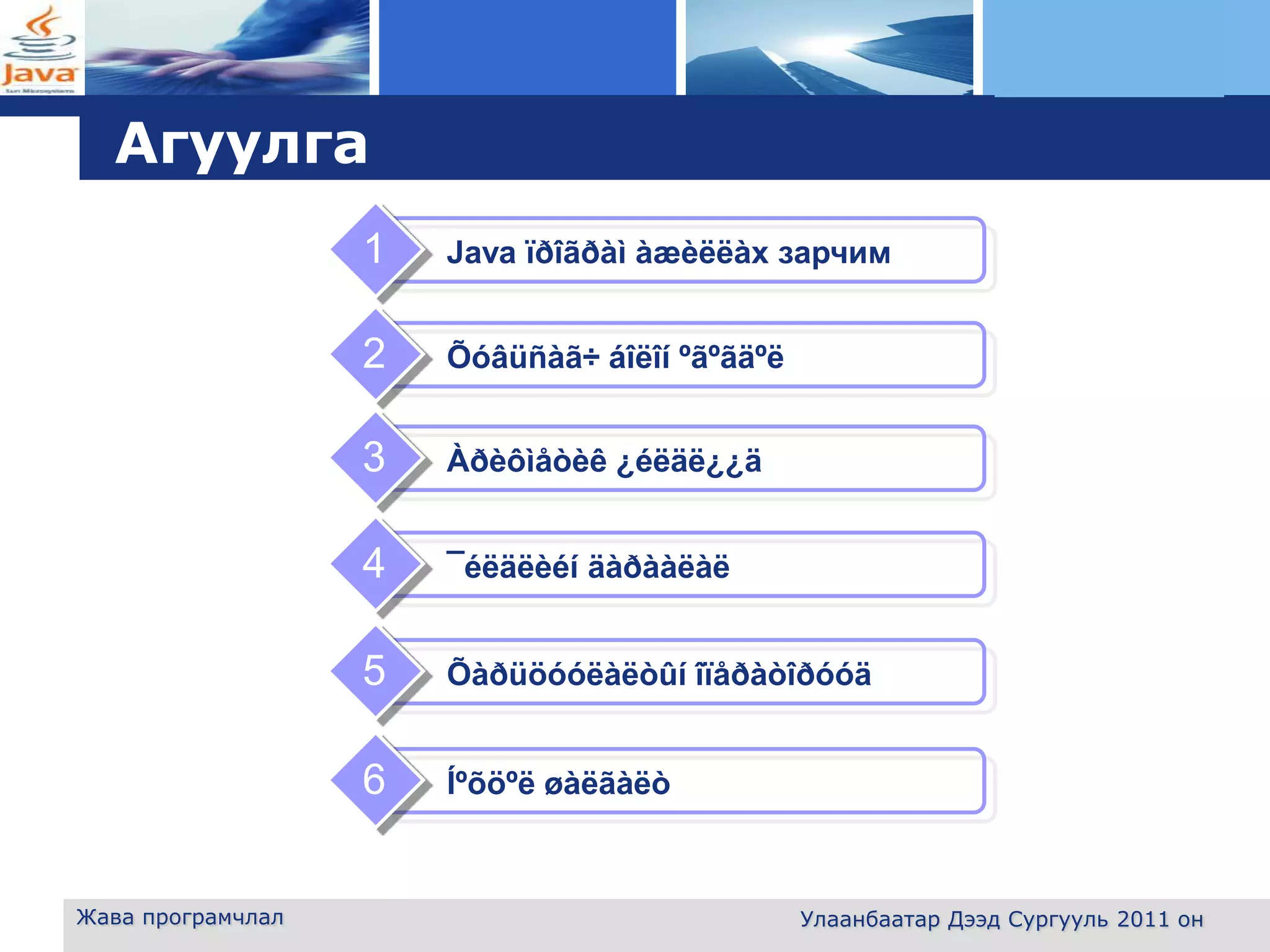The width and height of the screenshot is (1270, 952).
Task: Click the number 2 diamond marker
Action: click(x=375, y=354)
